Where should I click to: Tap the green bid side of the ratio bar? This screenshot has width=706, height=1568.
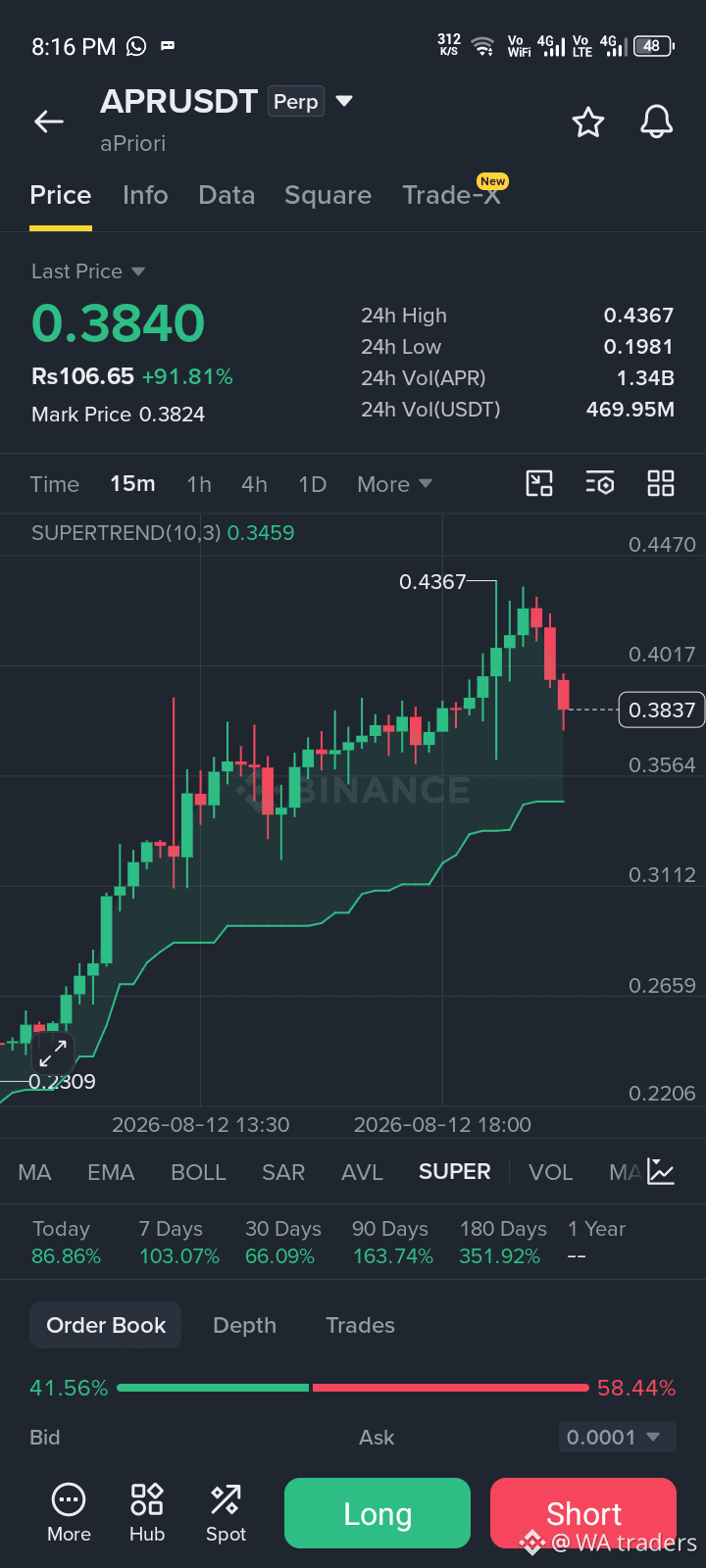pyautogui.click(x=213, y=1388)
